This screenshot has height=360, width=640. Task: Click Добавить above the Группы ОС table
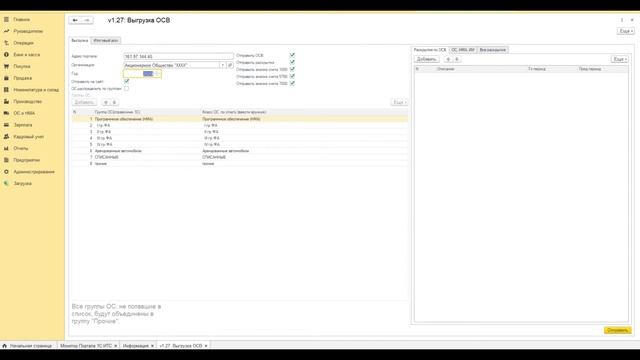coord(84,102)
